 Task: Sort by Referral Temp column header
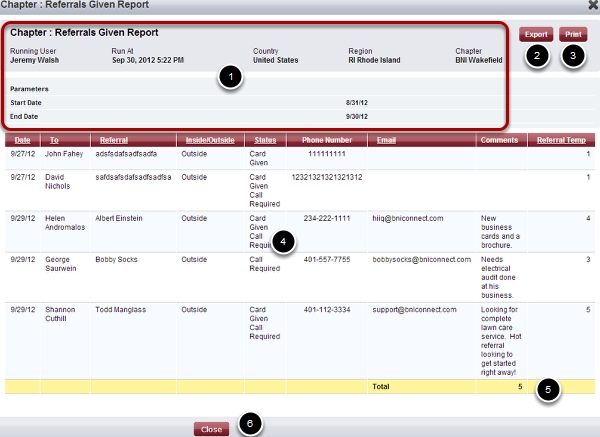point(561,140)
